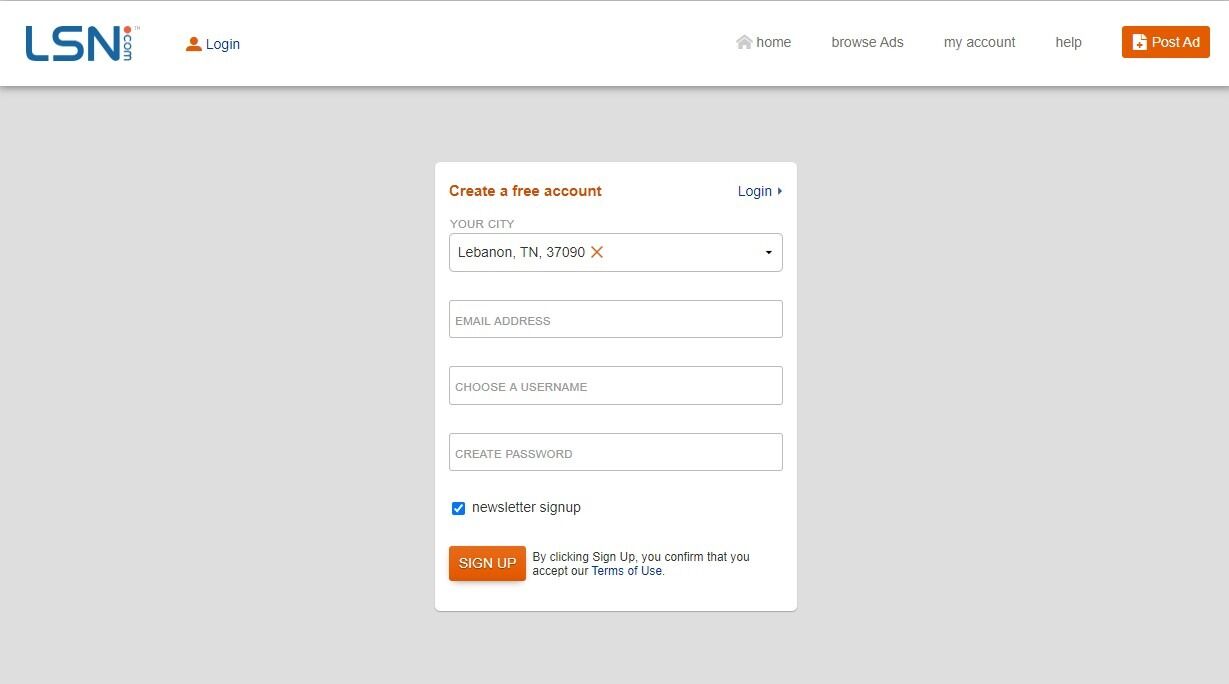Clear the Lebanon, TN city with the X

point(597,252)
